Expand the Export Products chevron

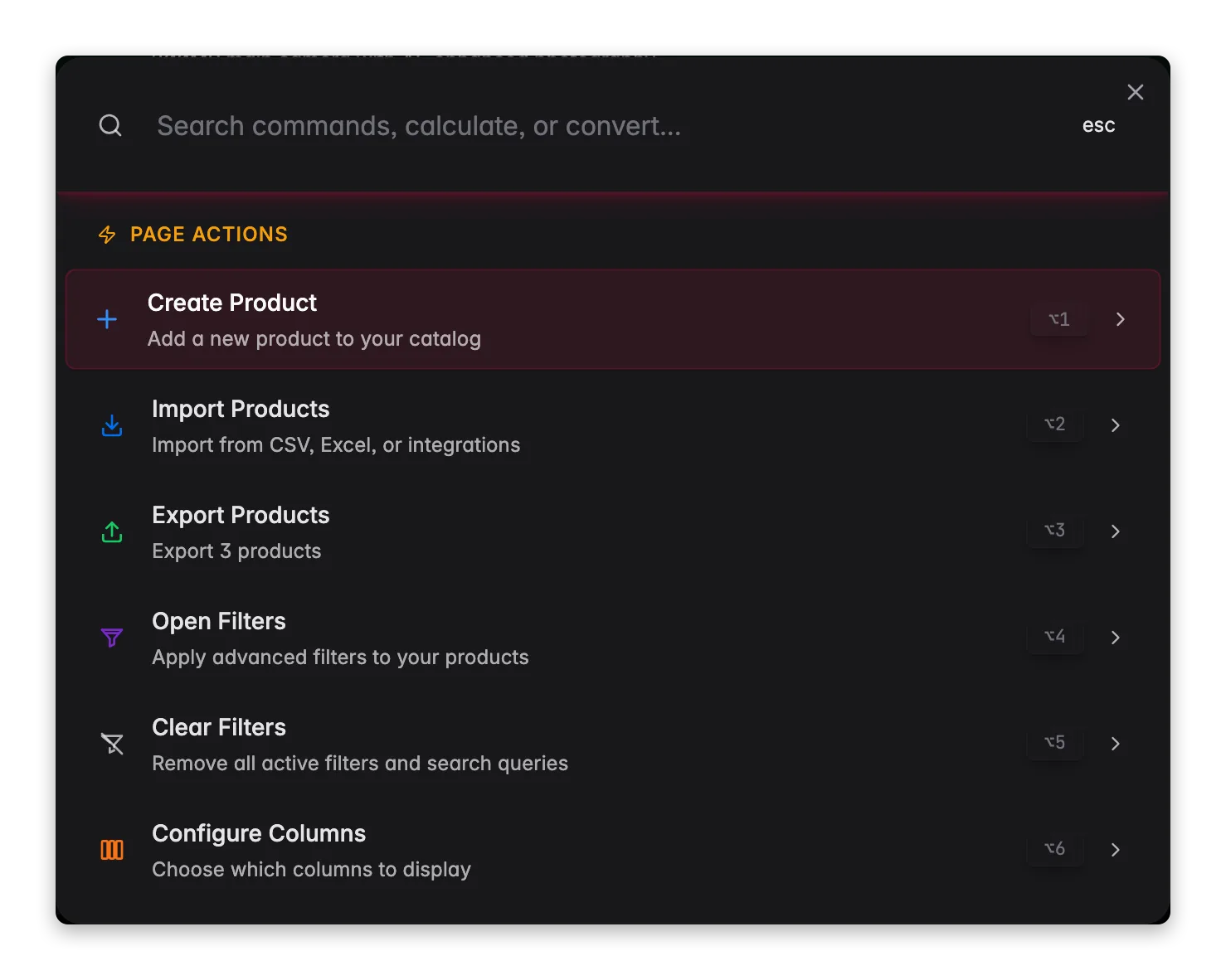click(1116, 531)
